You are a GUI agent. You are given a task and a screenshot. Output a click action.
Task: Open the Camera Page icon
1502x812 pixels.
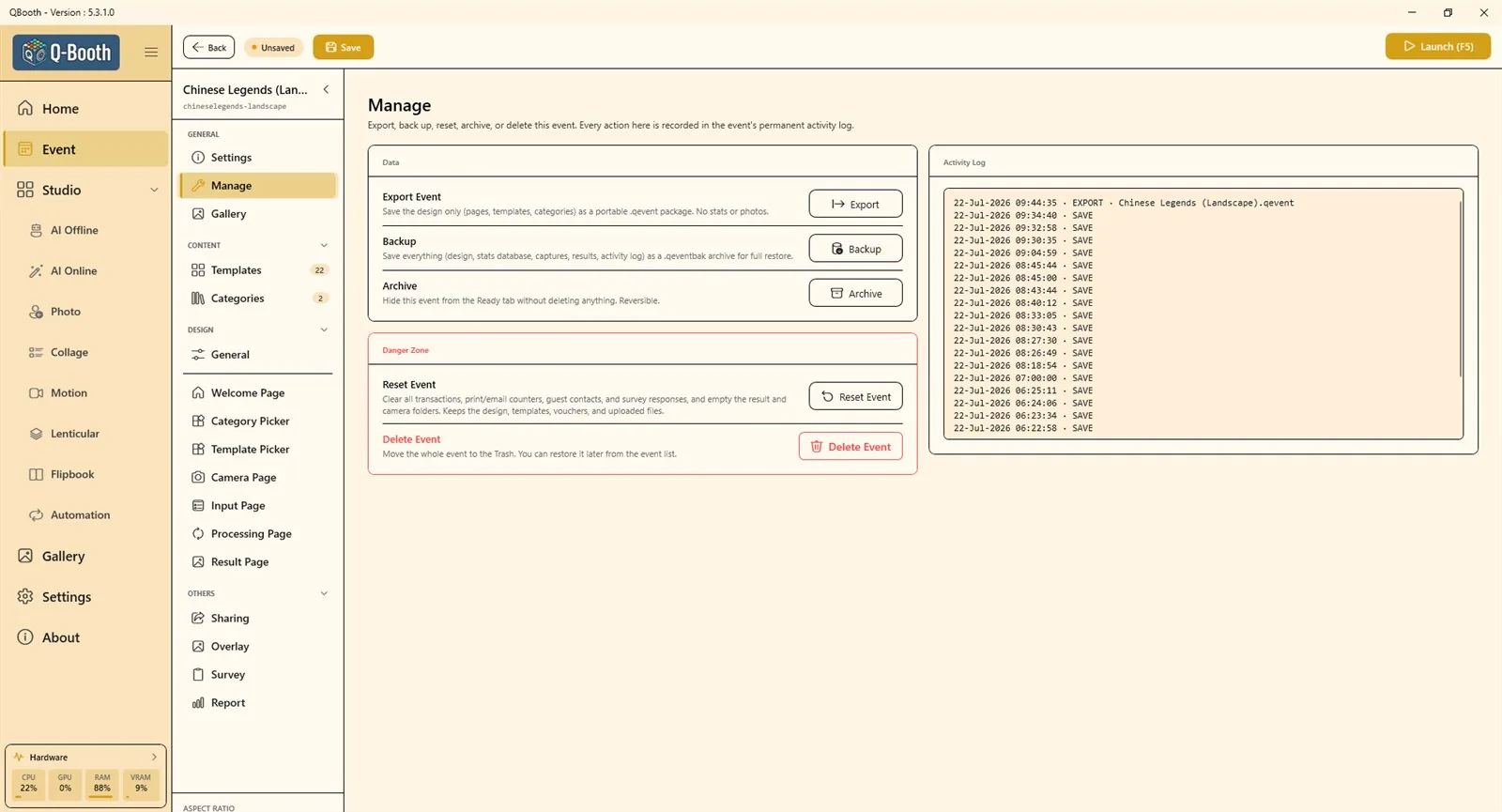click(x=198, y=478)
